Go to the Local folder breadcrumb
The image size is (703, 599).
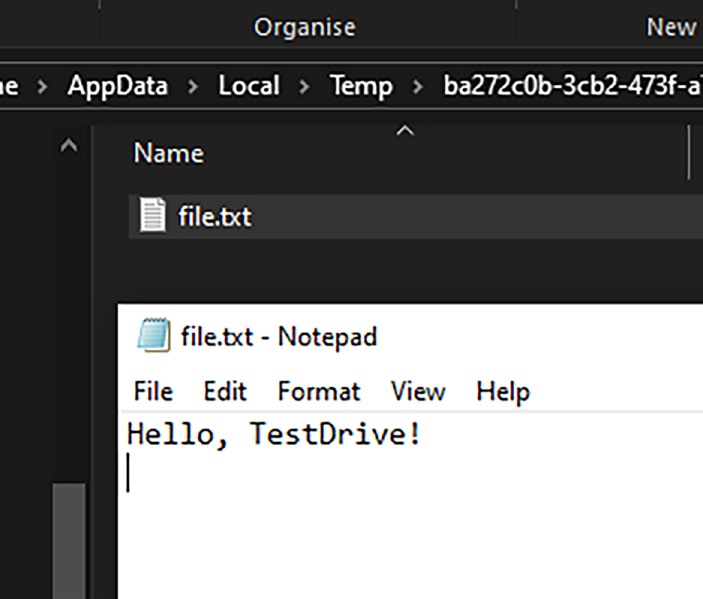point(249,86)
